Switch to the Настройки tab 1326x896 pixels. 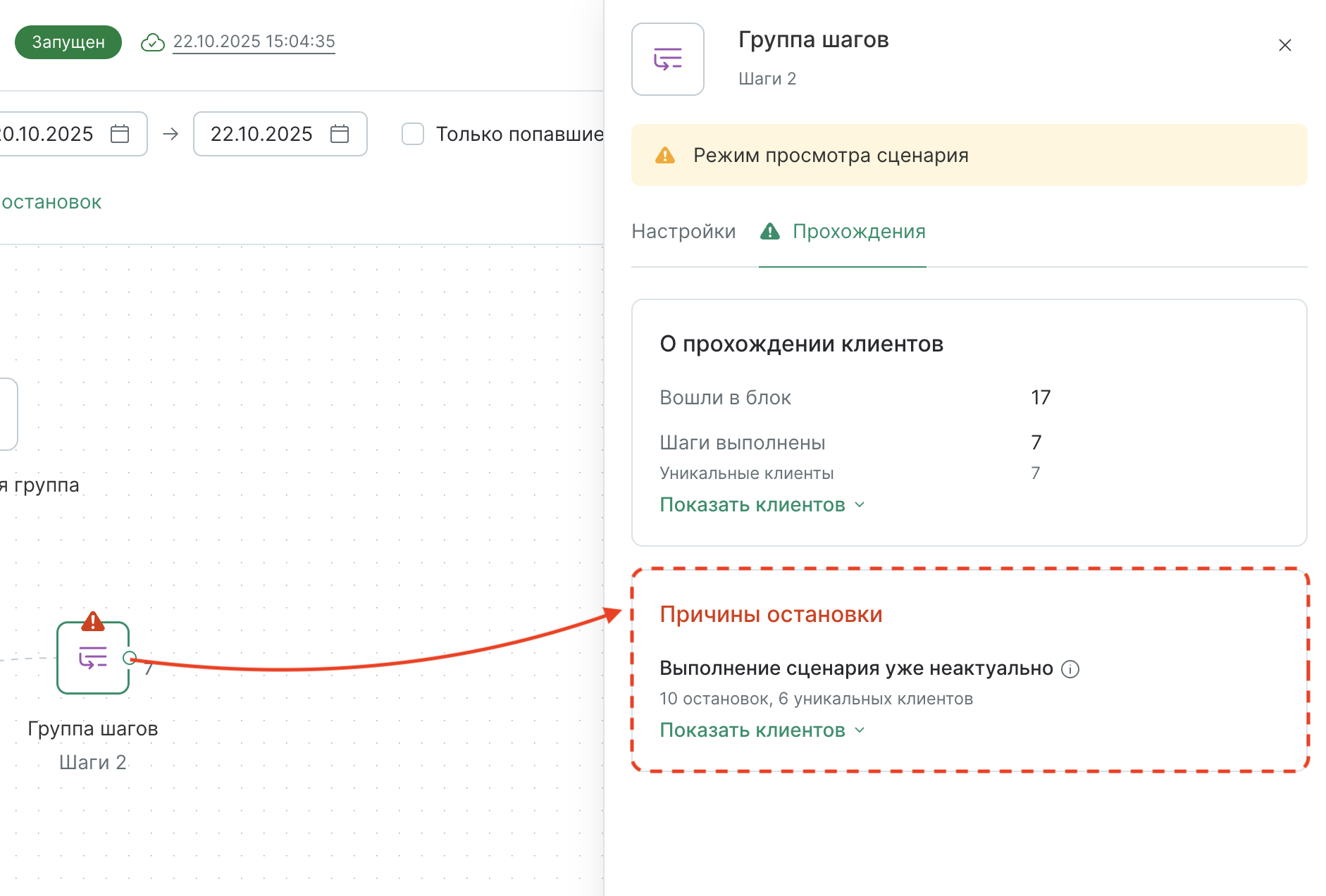pos(683,232)
